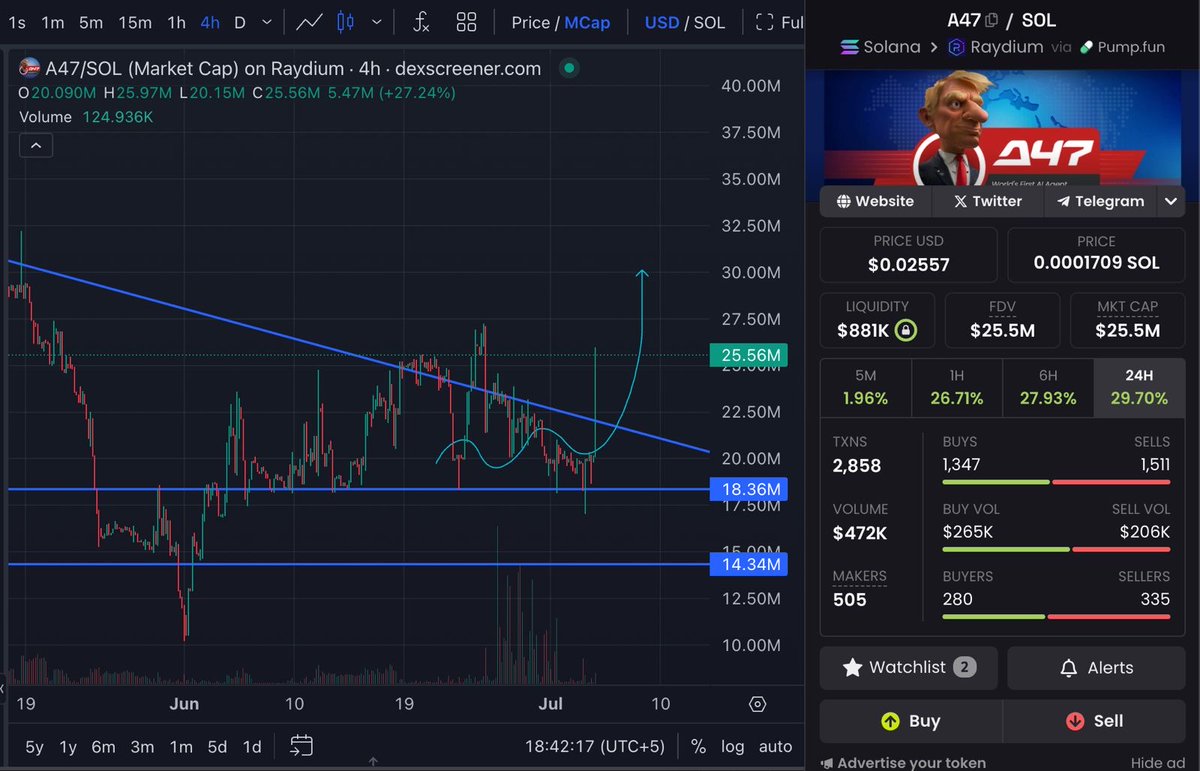Image resolution: width=1200 pixels, height=771 pixels.
Task: Open the chart layout grid icon
Action: point(466,22)
